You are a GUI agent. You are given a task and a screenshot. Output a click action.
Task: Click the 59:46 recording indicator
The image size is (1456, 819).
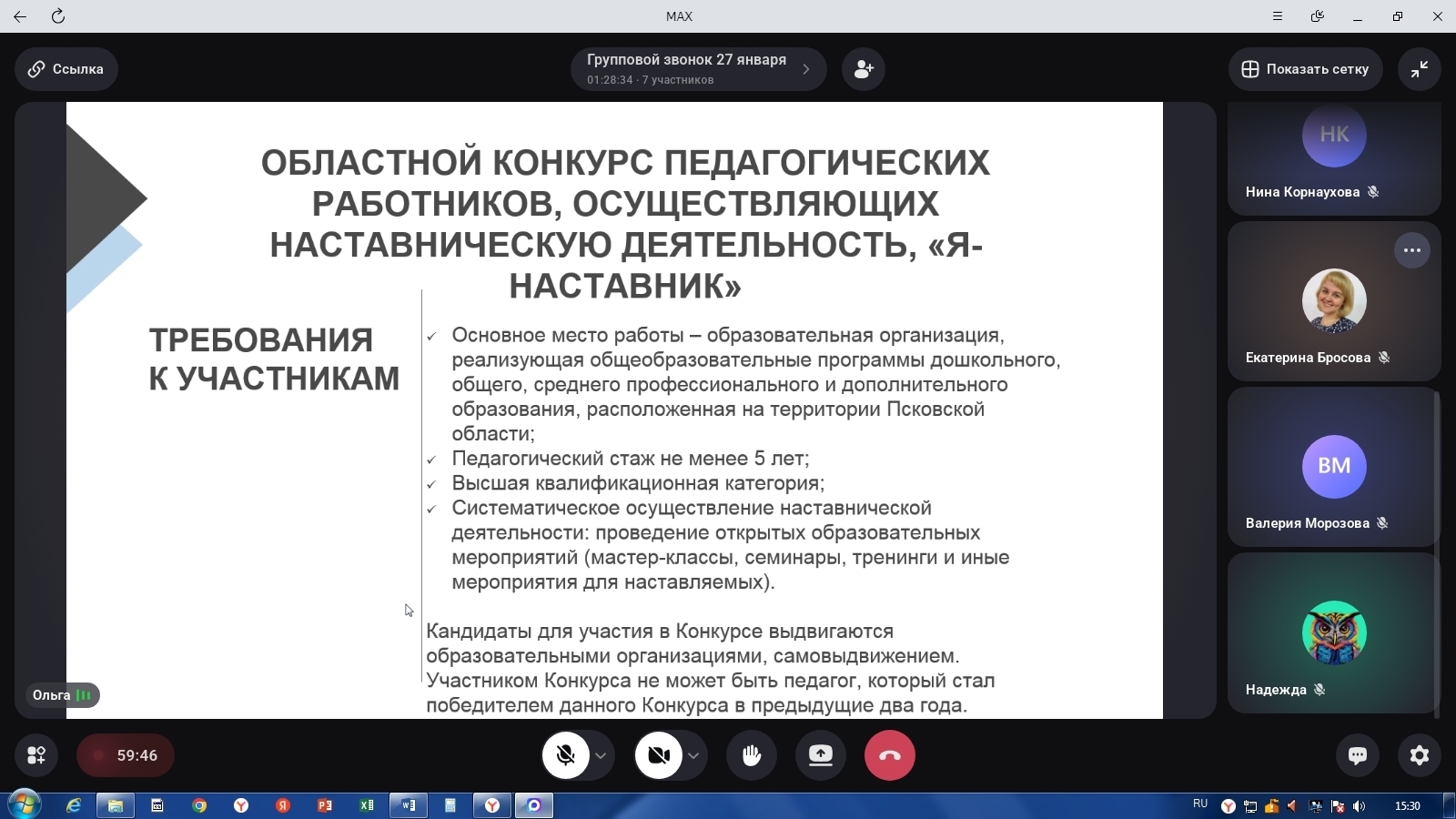click(126, 755)
